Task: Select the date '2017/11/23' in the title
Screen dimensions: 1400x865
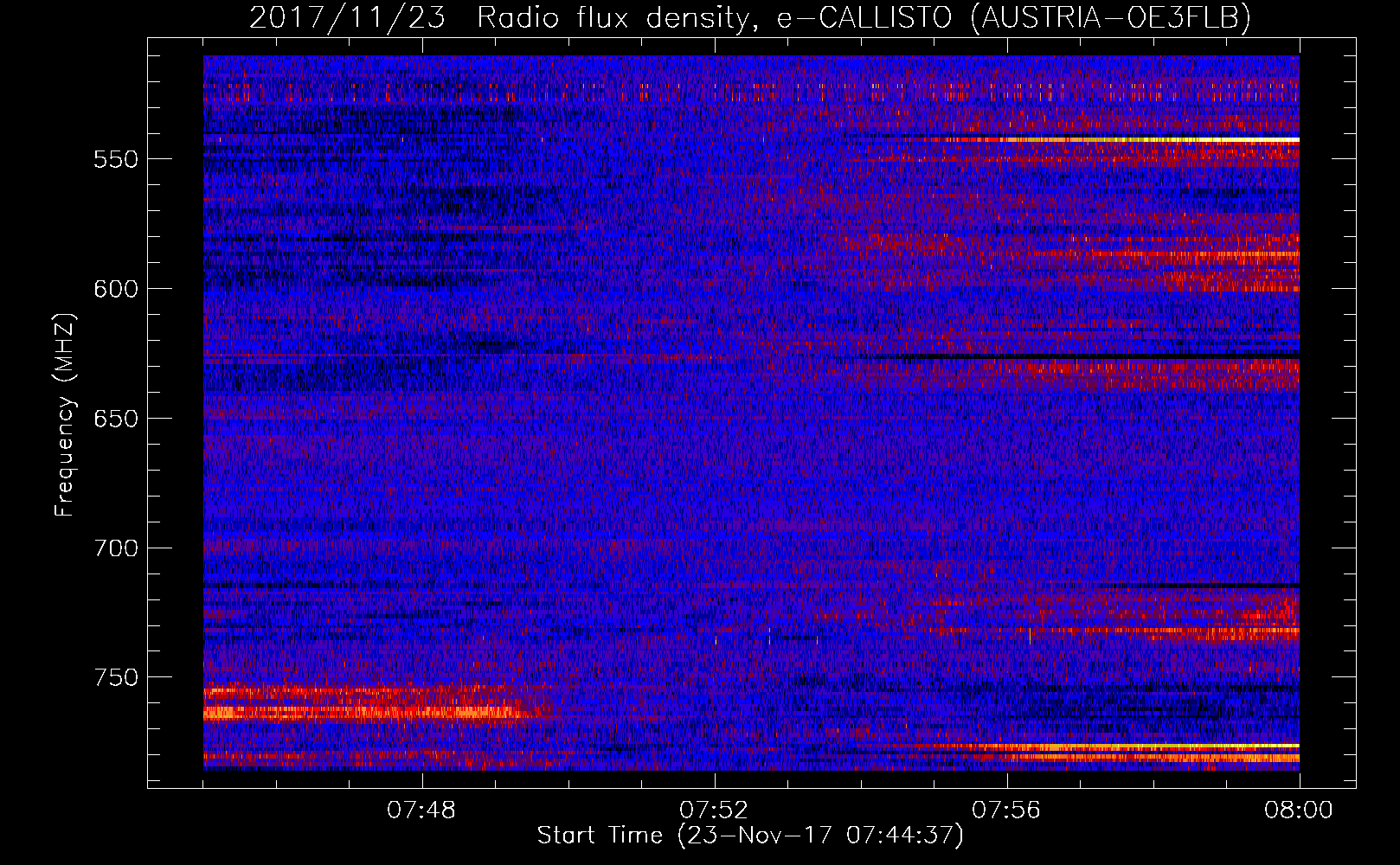Action: tap(348, 17)
